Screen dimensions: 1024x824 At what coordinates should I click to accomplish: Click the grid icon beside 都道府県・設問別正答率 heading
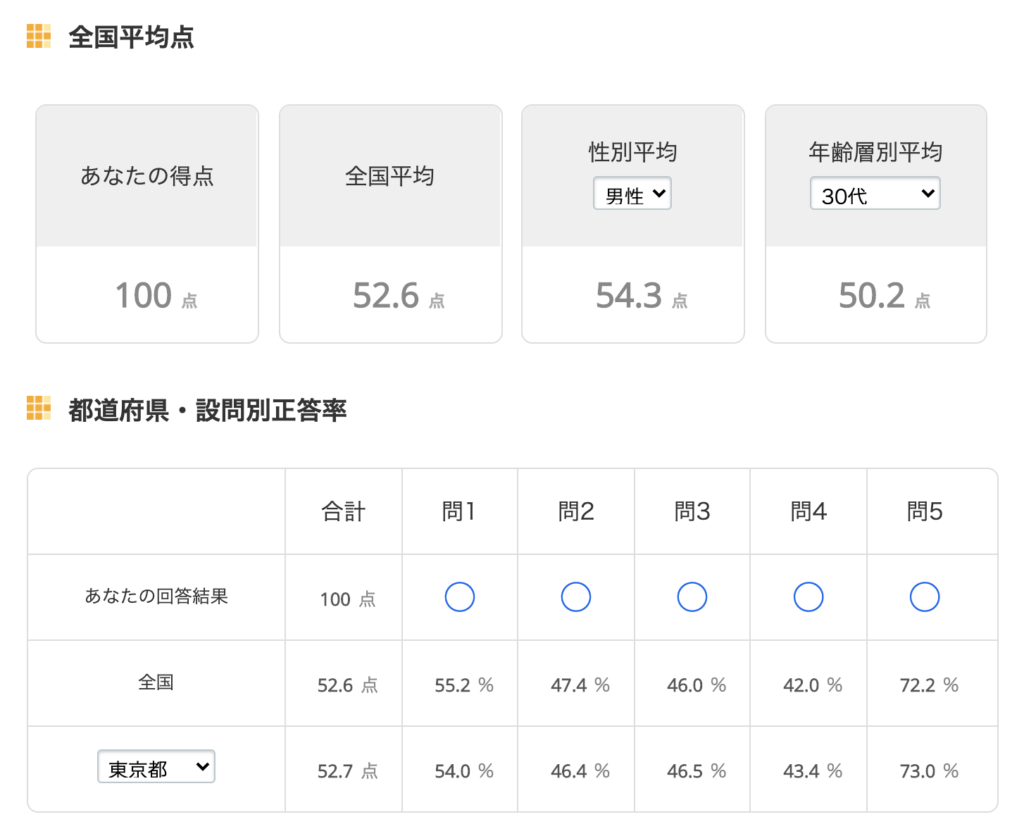click(39, 408)
